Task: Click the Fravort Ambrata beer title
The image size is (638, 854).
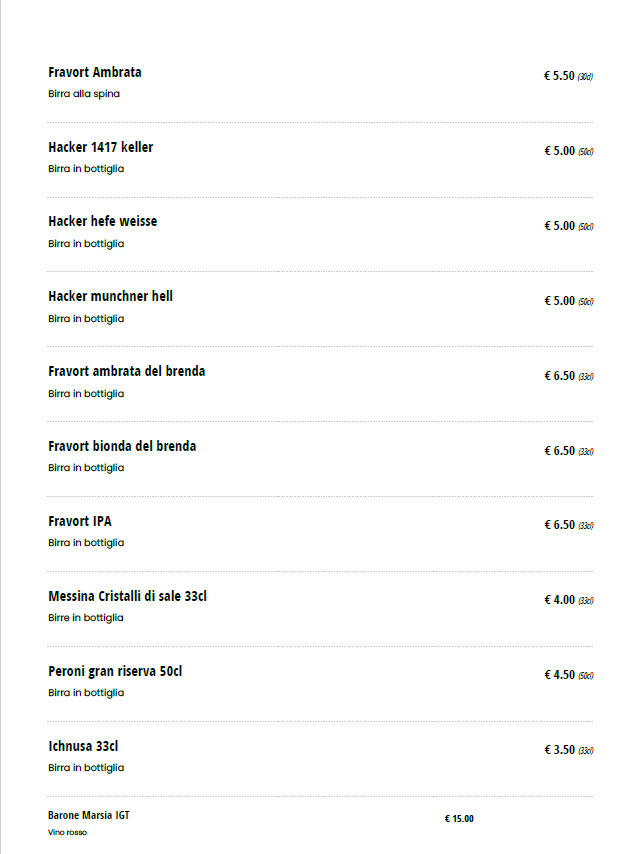Action: pos(95,73)
